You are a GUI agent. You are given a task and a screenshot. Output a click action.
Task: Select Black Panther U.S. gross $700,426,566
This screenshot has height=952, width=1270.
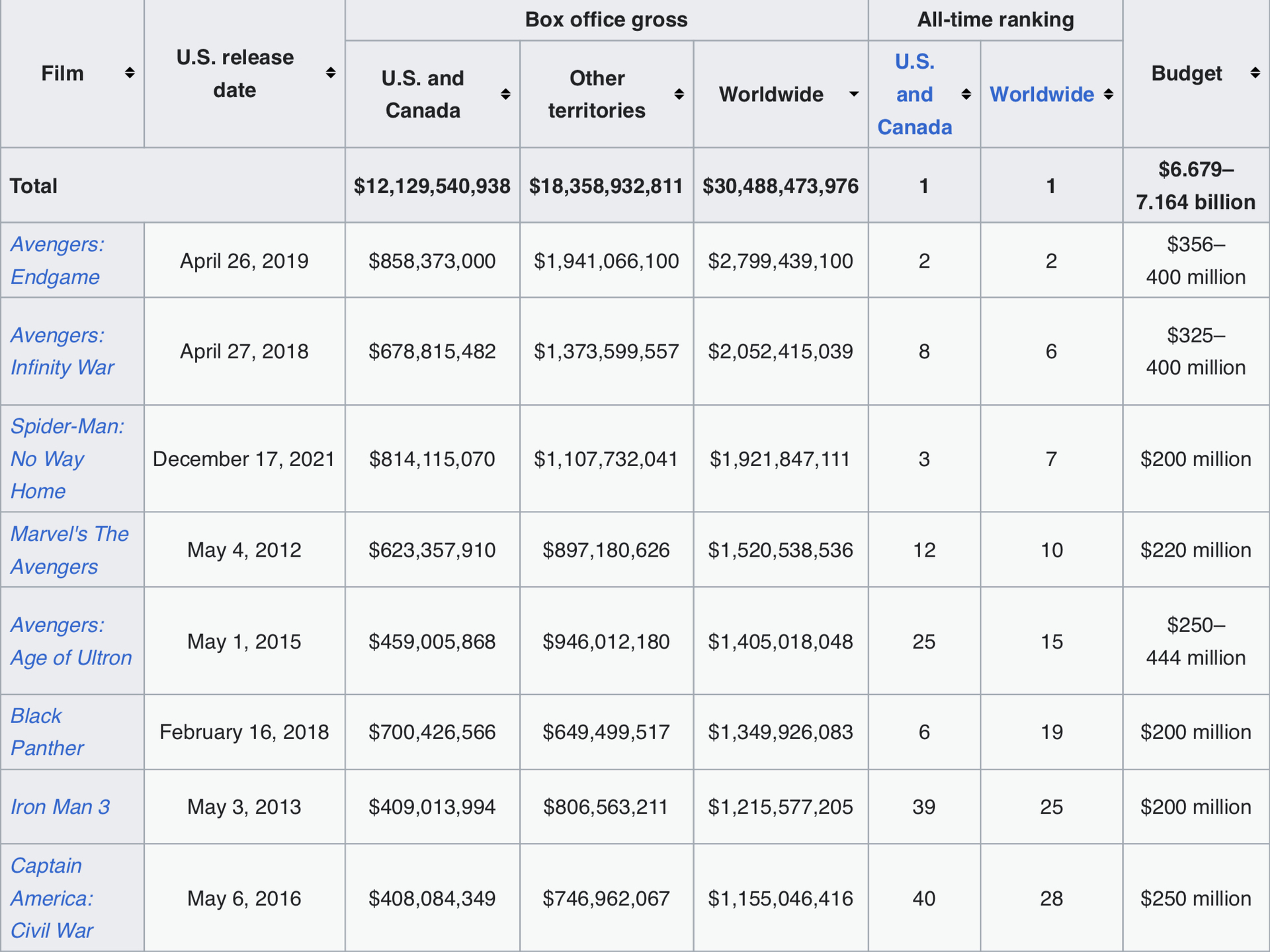tap(432, 732)
